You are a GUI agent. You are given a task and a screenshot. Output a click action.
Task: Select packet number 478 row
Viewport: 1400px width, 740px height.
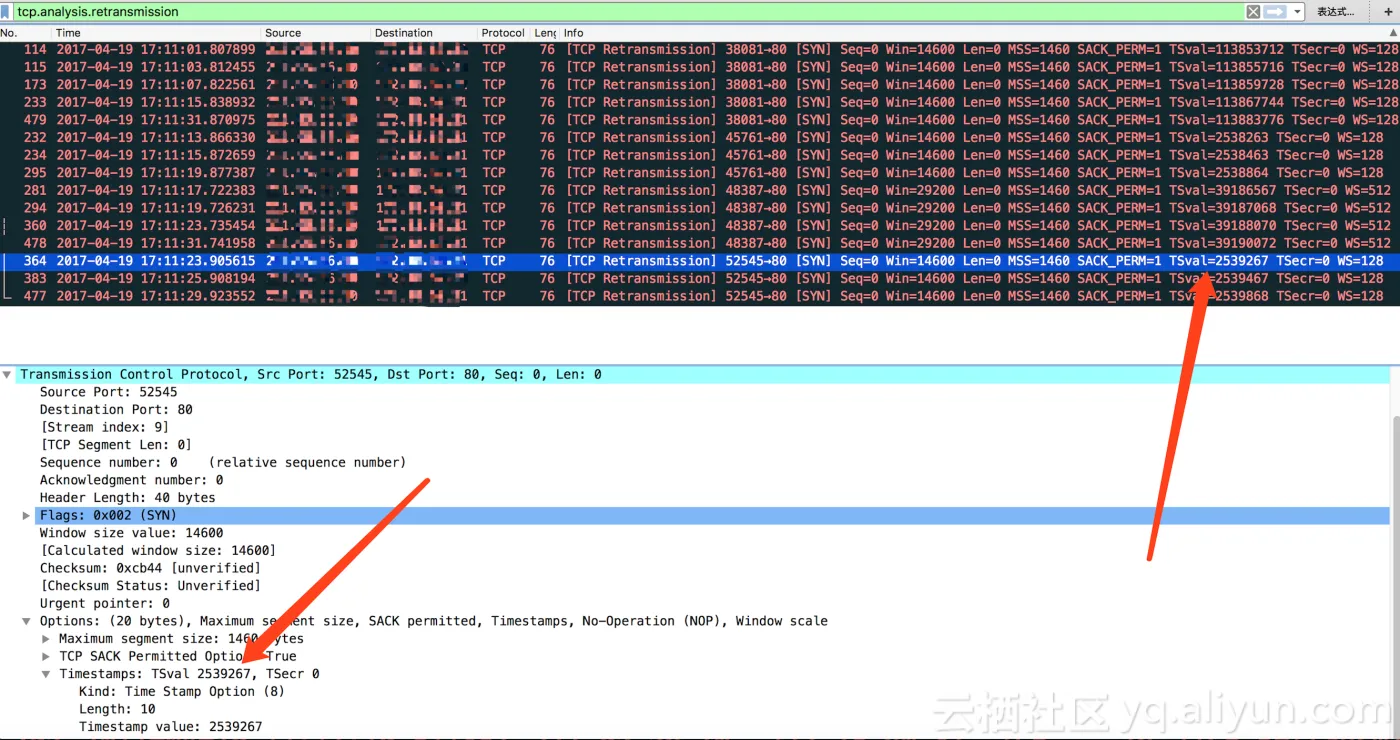point(700,243)
